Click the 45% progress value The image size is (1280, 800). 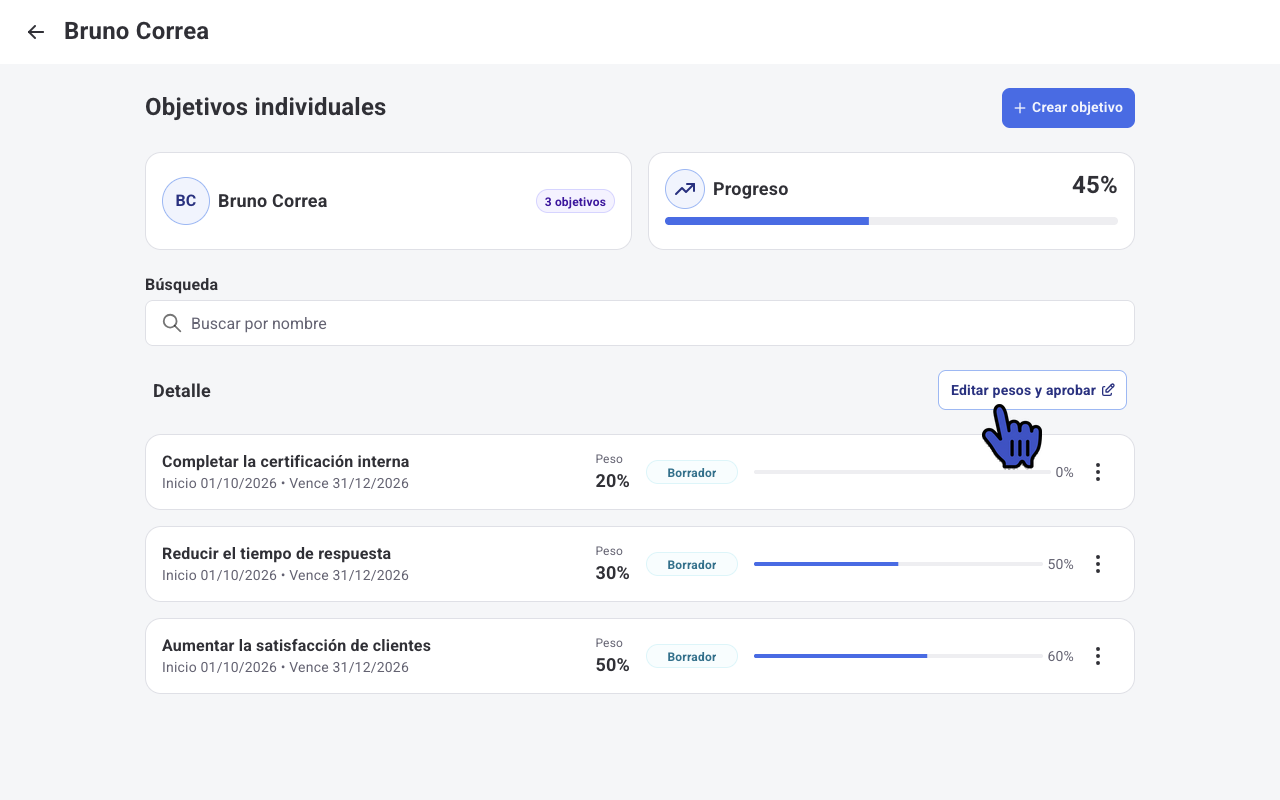1094,185
